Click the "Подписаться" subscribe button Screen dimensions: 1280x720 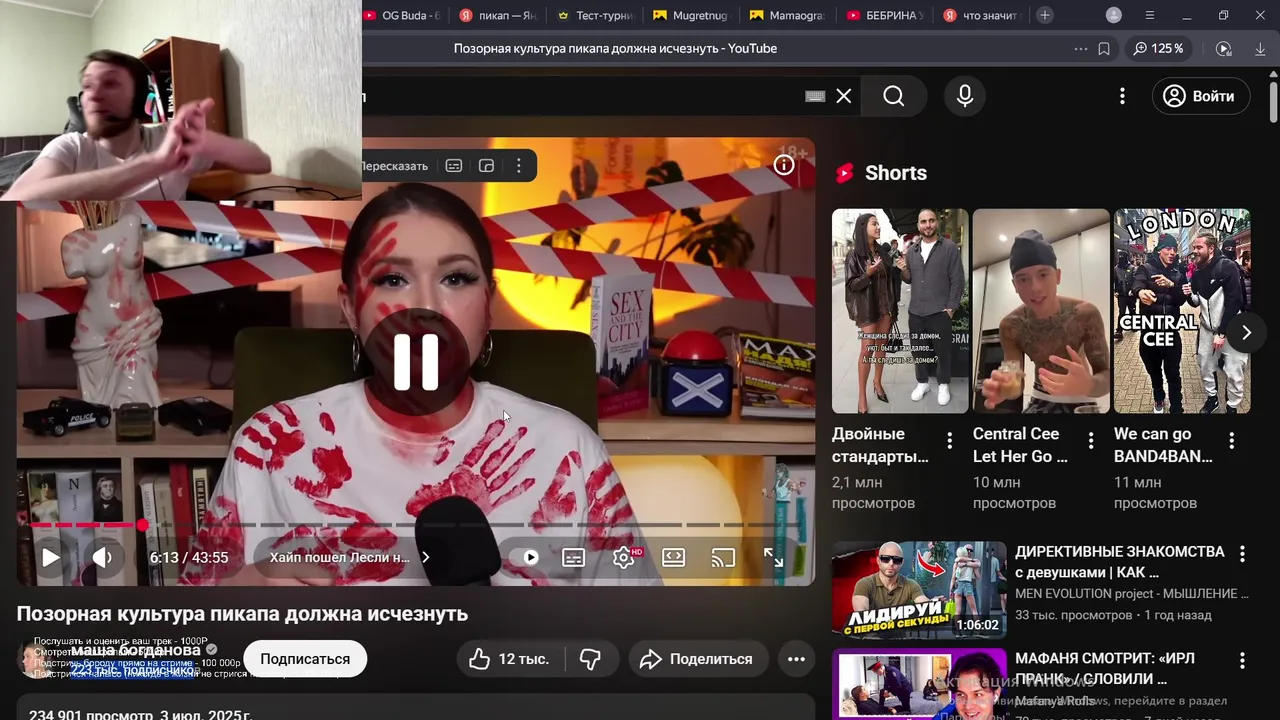305,659
